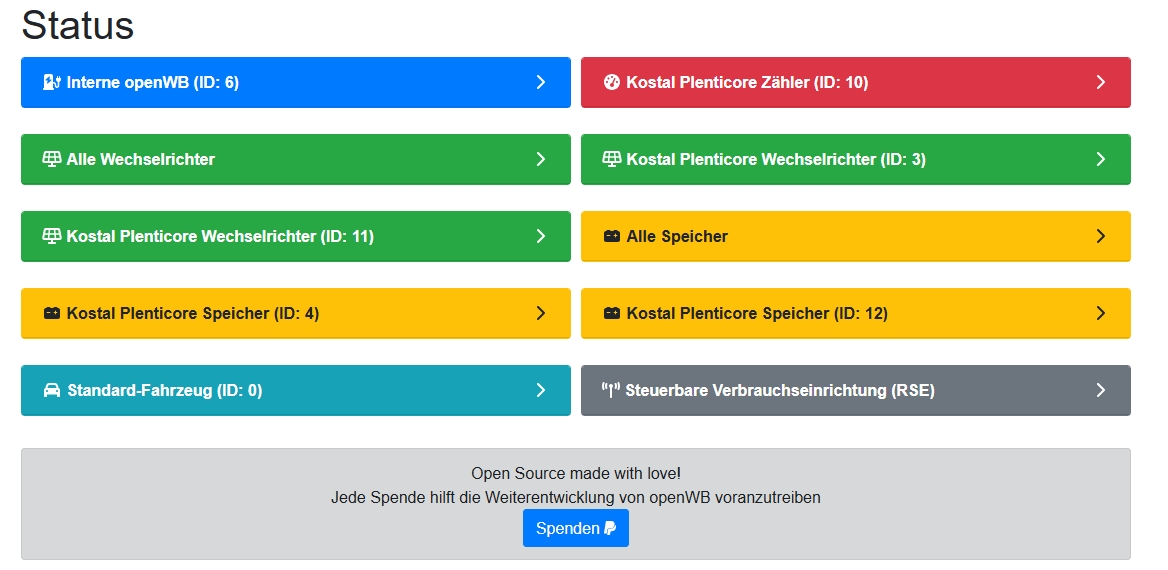Click the antenna icon on Steuerbare Verbrauchseinrichtung
Image resolution: width=1168 pixels, height=570 pixels.
tap(611, 390)
